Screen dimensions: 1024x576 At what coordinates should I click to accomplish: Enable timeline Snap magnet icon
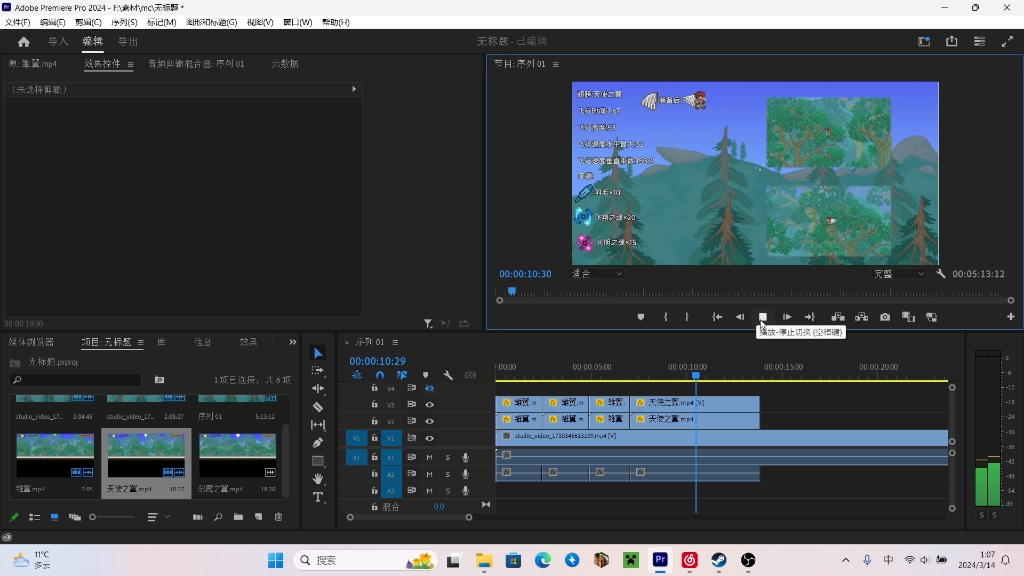pos(380,375)
